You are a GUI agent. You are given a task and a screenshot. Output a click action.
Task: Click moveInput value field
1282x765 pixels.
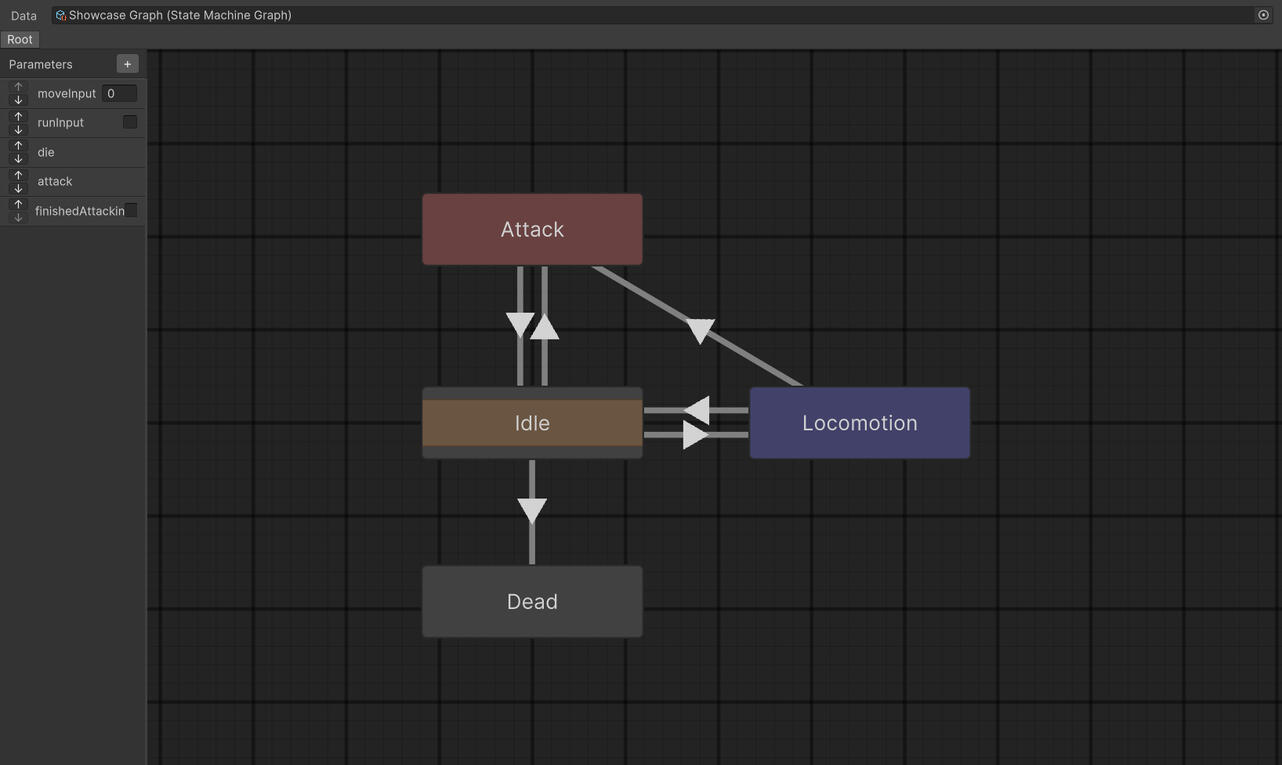(119, 93)
